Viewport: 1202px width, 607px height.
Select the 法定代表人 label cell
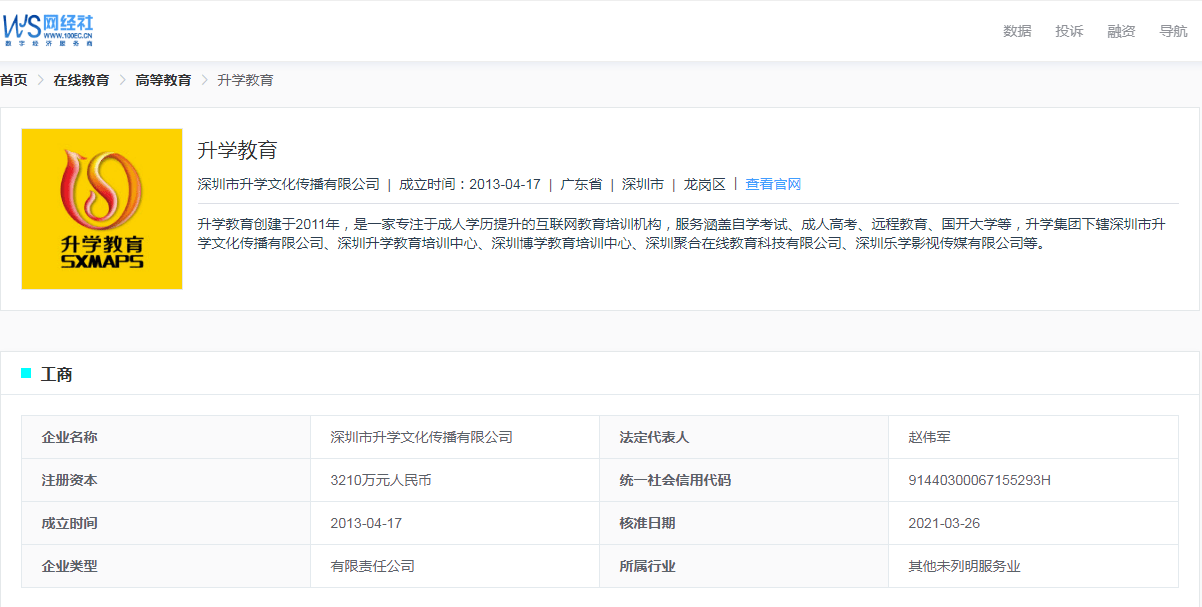click(744, 437)
